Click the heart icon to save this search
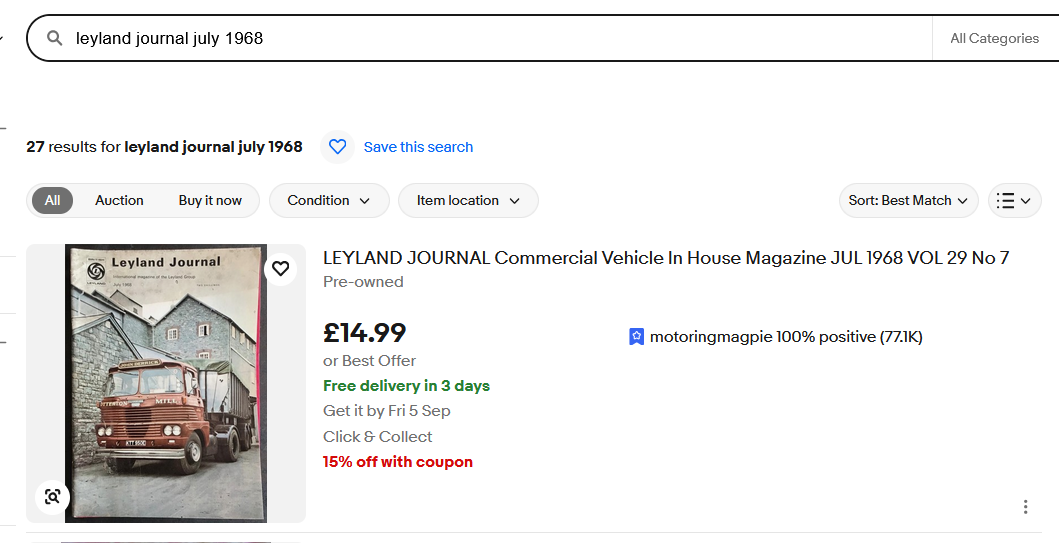 click(338, 147)
